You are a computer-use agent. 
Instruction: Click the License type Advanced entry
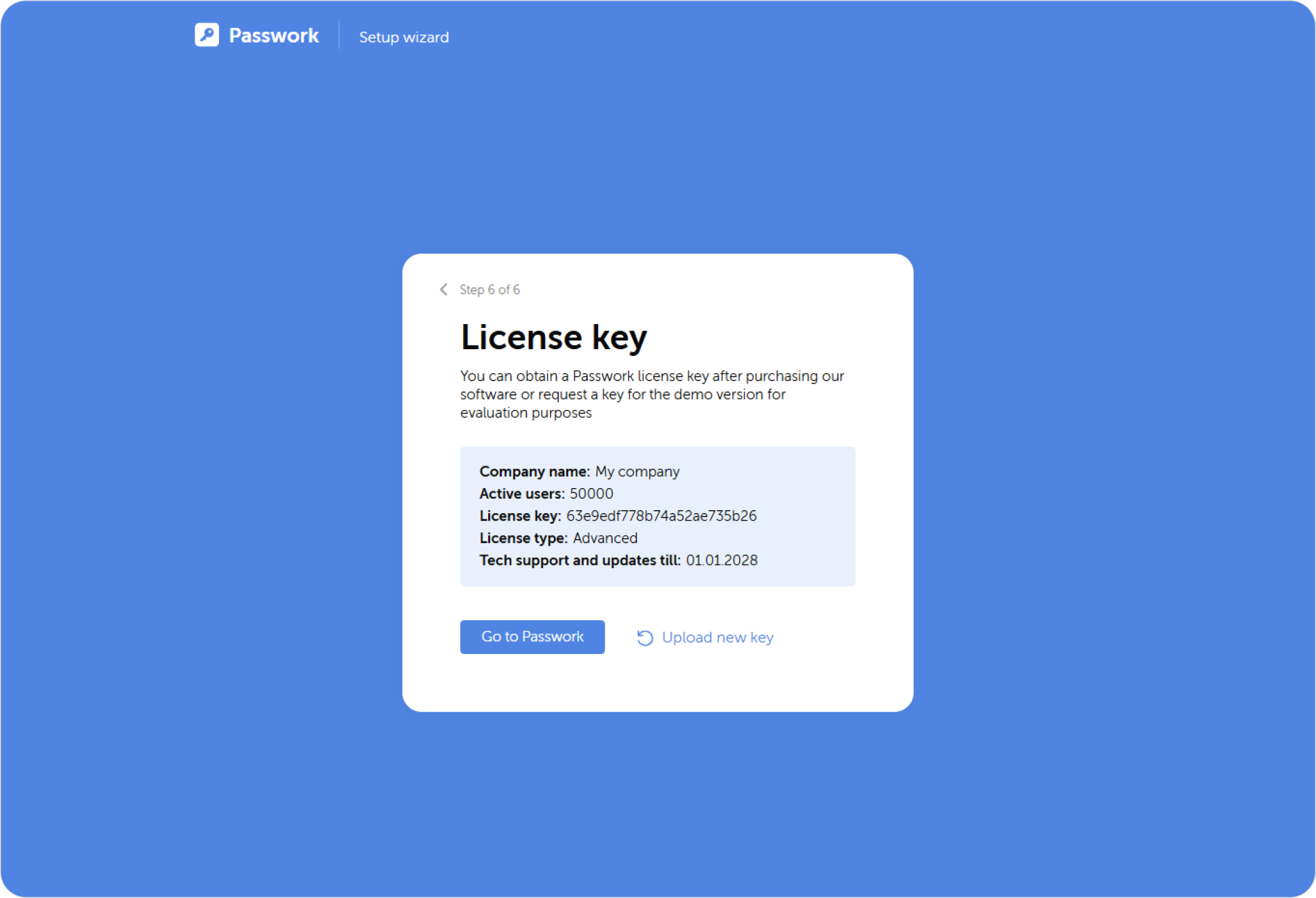pyautogui.click(x=604, y=538)
